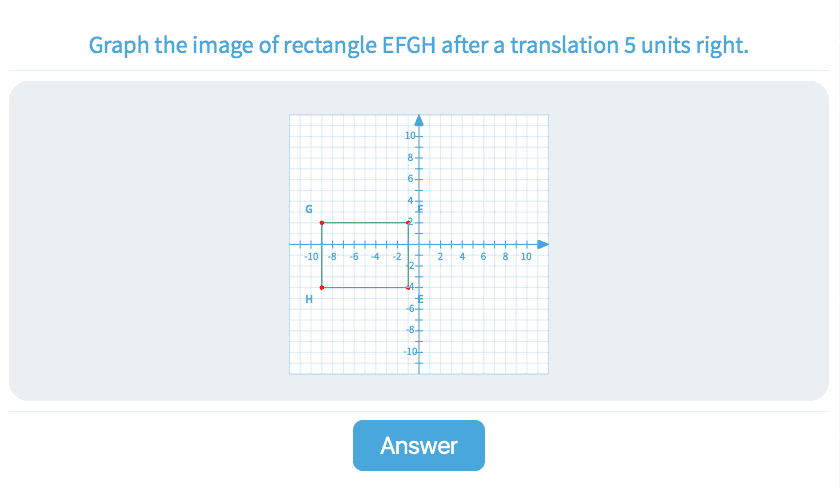Click the rectangle's top-right red vertex
The height and width of the screenshot is (501, 840).
[408, 223]
